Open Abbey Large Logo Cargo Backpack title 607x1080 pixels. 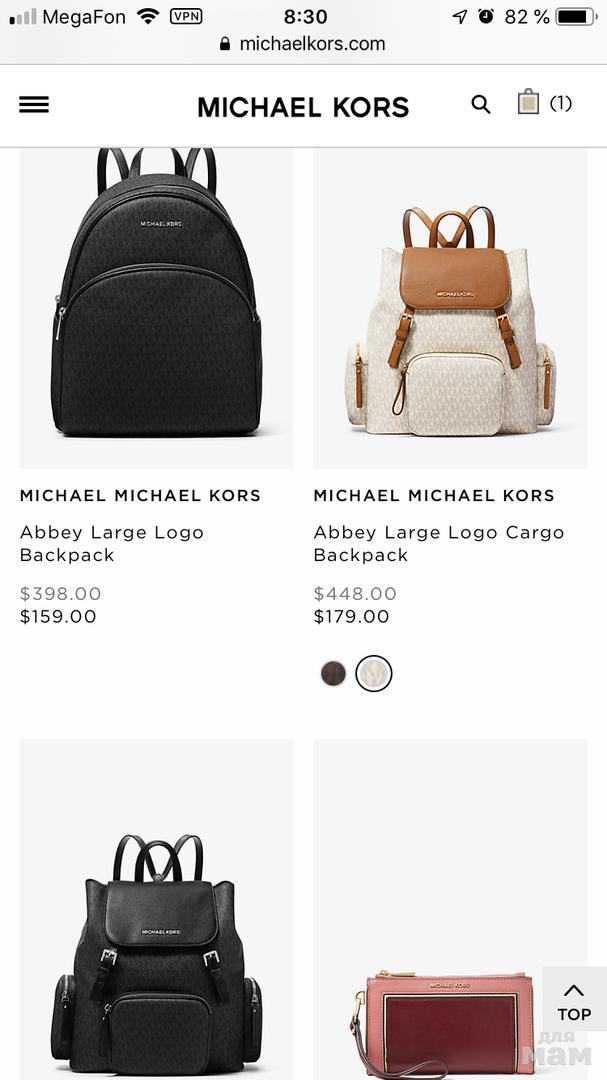tap(439, 543)
